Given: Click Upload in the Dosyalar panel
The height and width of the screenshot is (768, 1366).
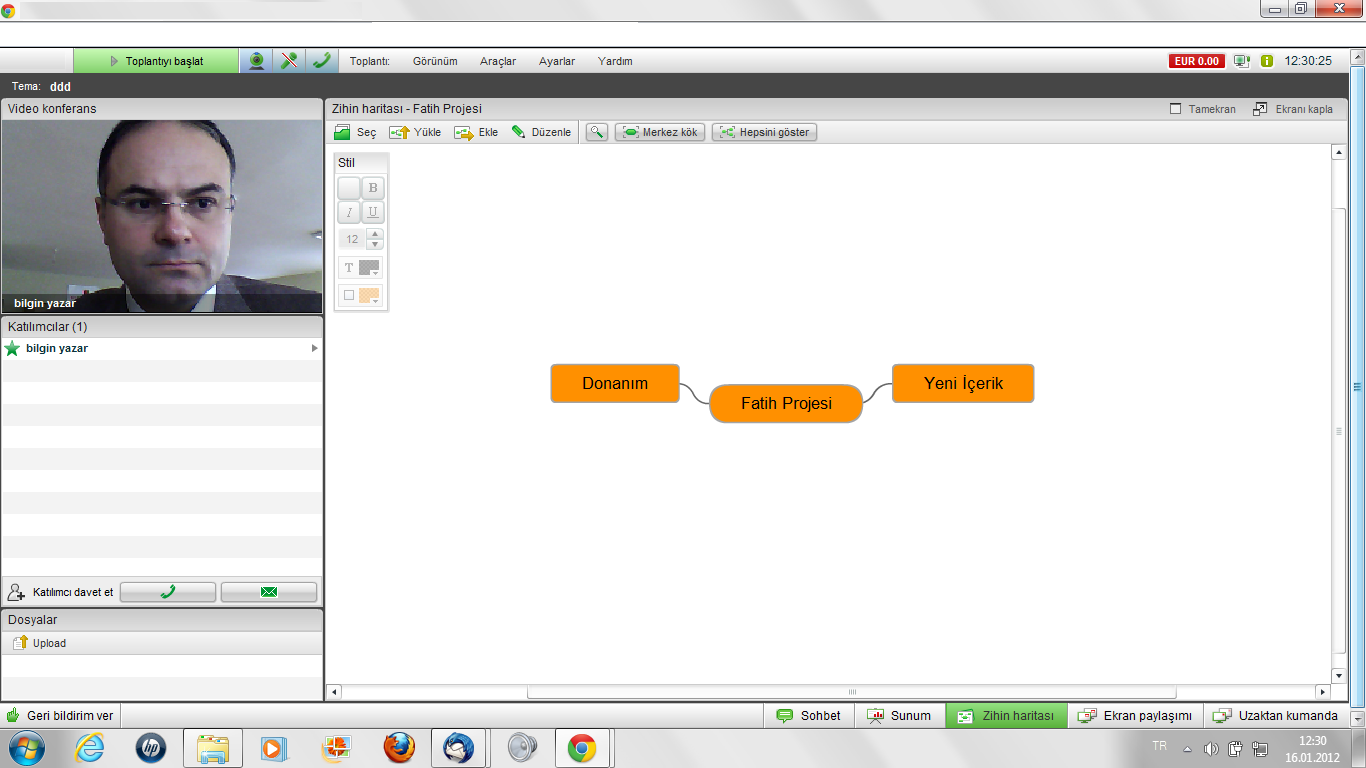Looking at the screenshot, I should point(40,643).
